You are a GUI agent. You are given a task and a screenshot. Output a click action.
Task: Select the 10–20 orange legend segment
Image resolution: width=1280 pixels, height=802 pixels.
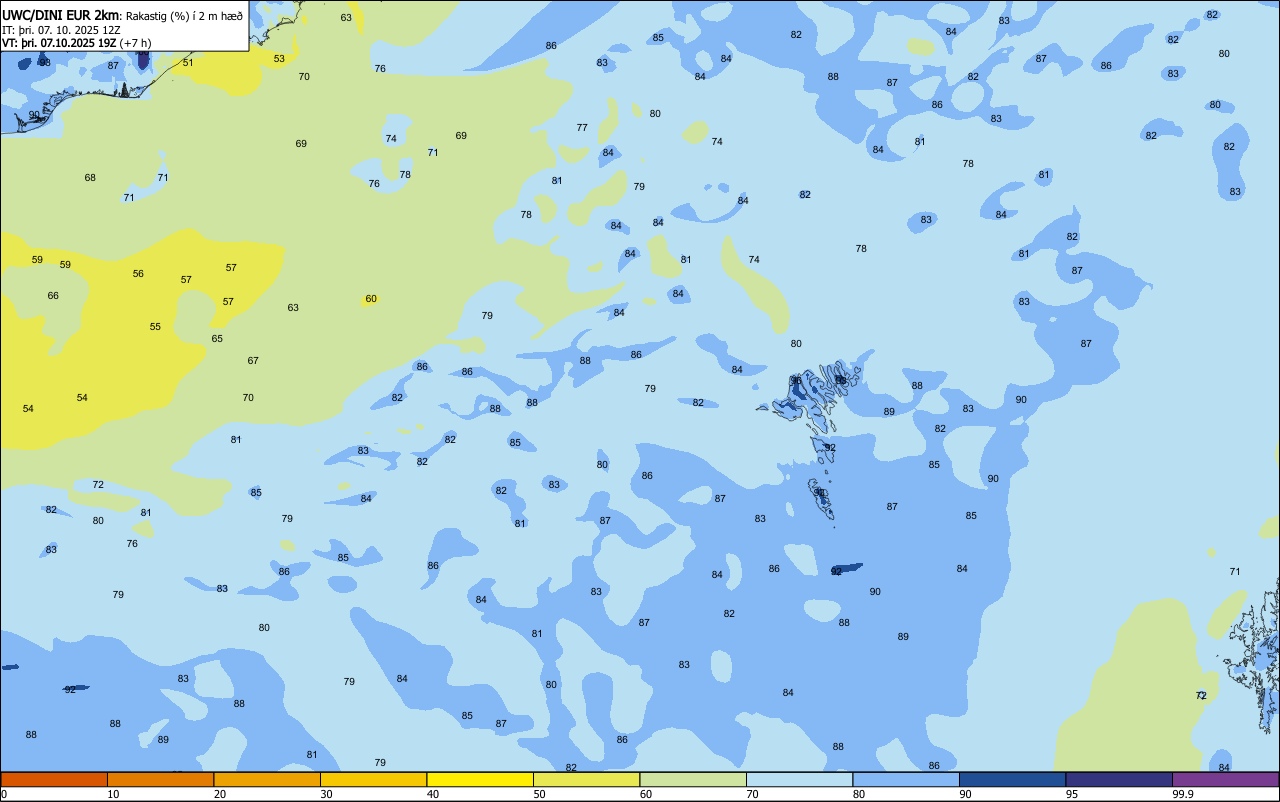point(160,779)
